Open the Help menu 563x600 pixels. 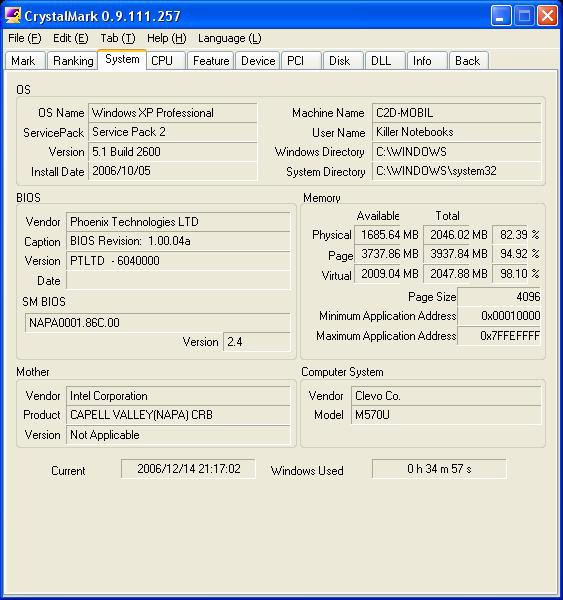(x=166, y=38)
